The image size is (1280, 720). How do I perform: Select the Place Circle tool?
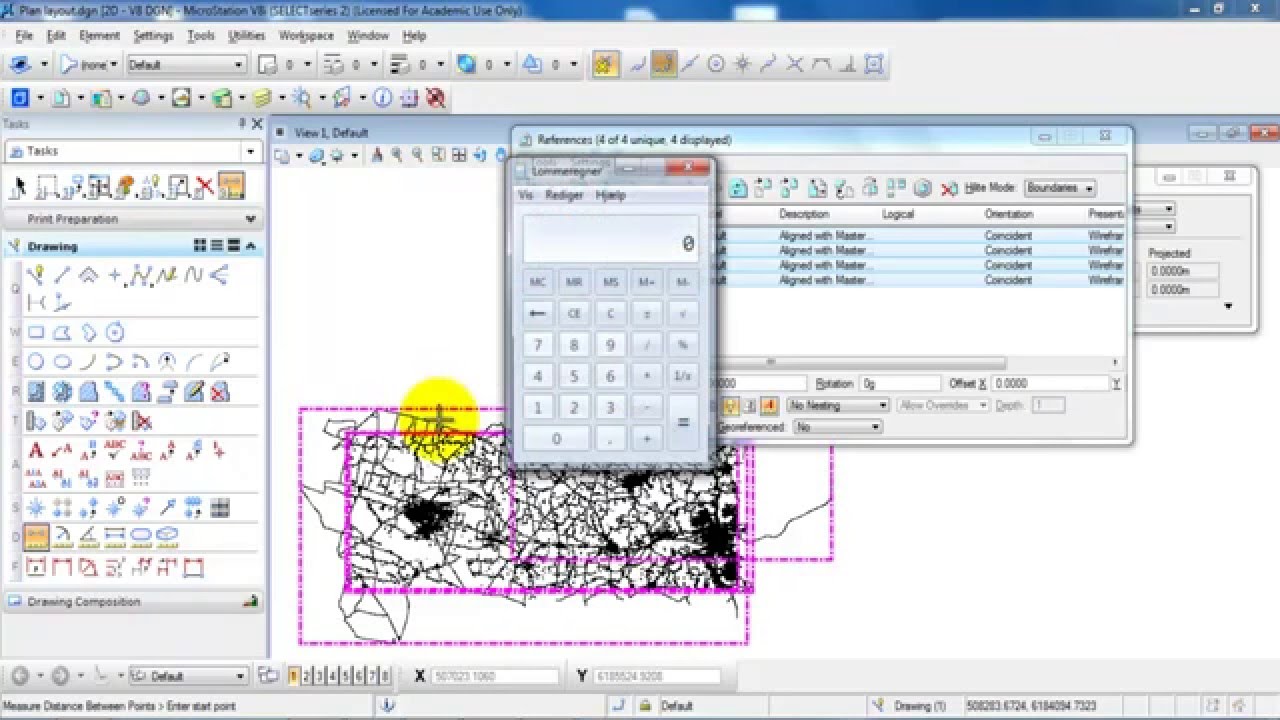pos(36,362)
